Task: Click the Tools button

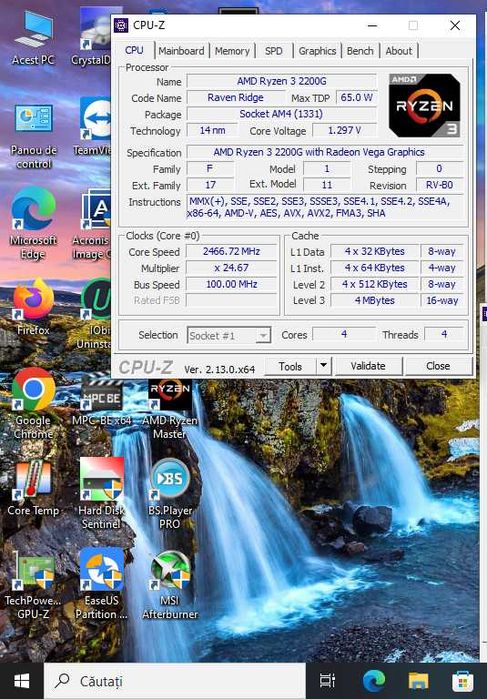Action: click(290, 366)
